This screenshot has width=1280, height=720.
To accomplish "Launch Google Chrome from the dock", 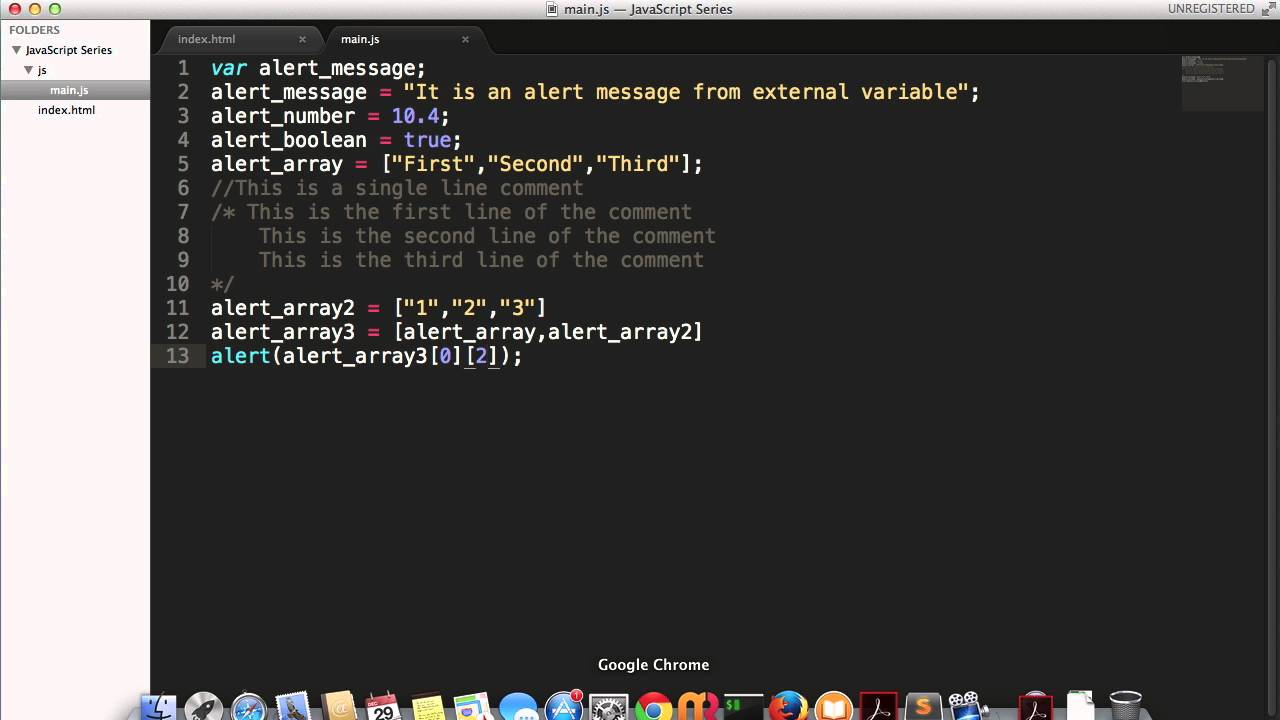I will tap(654, 707).
